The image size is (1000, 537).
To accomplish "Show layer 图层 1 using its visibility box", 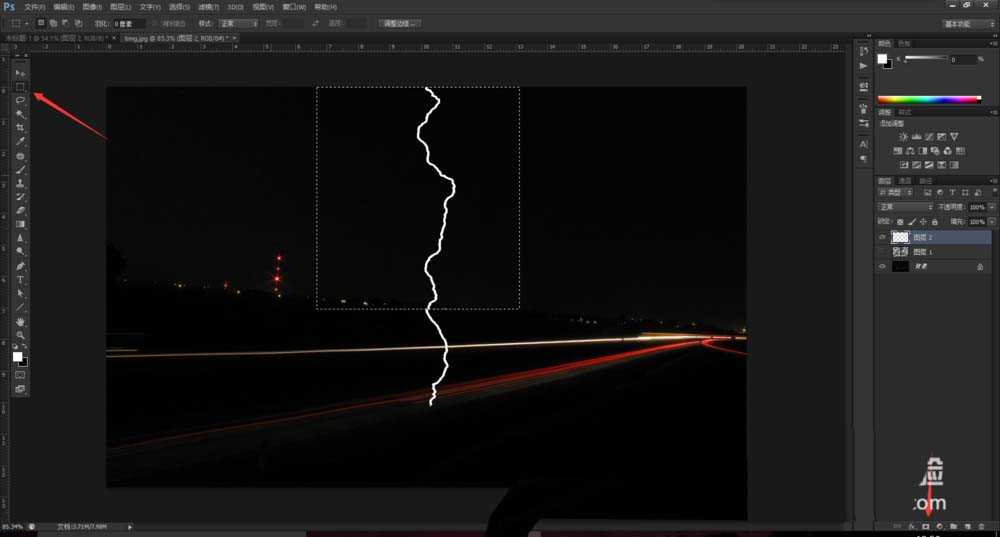I will tap(882, 253).
